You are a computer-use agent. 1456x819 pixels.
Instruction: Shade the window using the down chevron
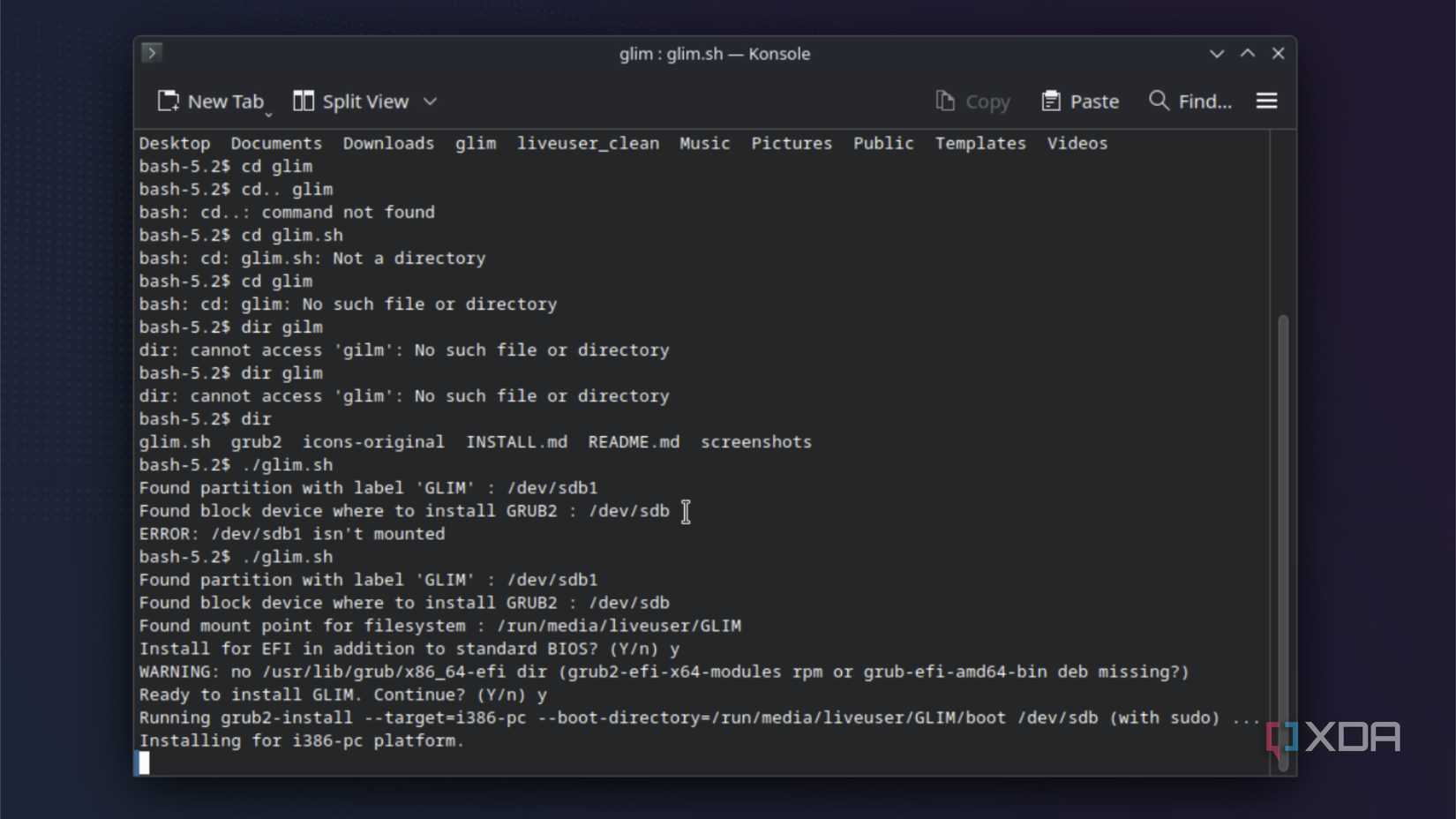click(1216, 53)
